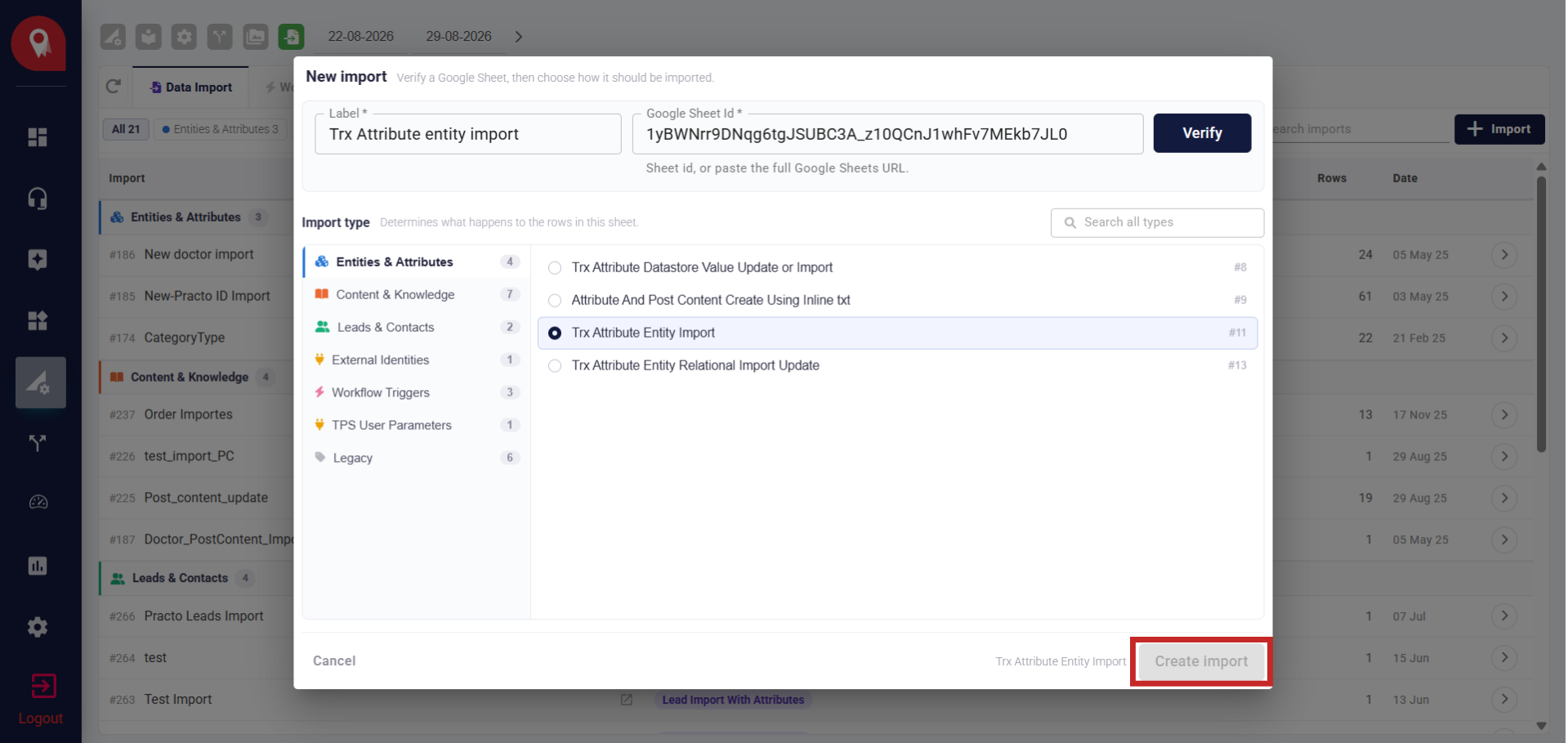Open the bar chart reports sidebar icon
This screenshot has width=1568, height=743.
(38, 566)
